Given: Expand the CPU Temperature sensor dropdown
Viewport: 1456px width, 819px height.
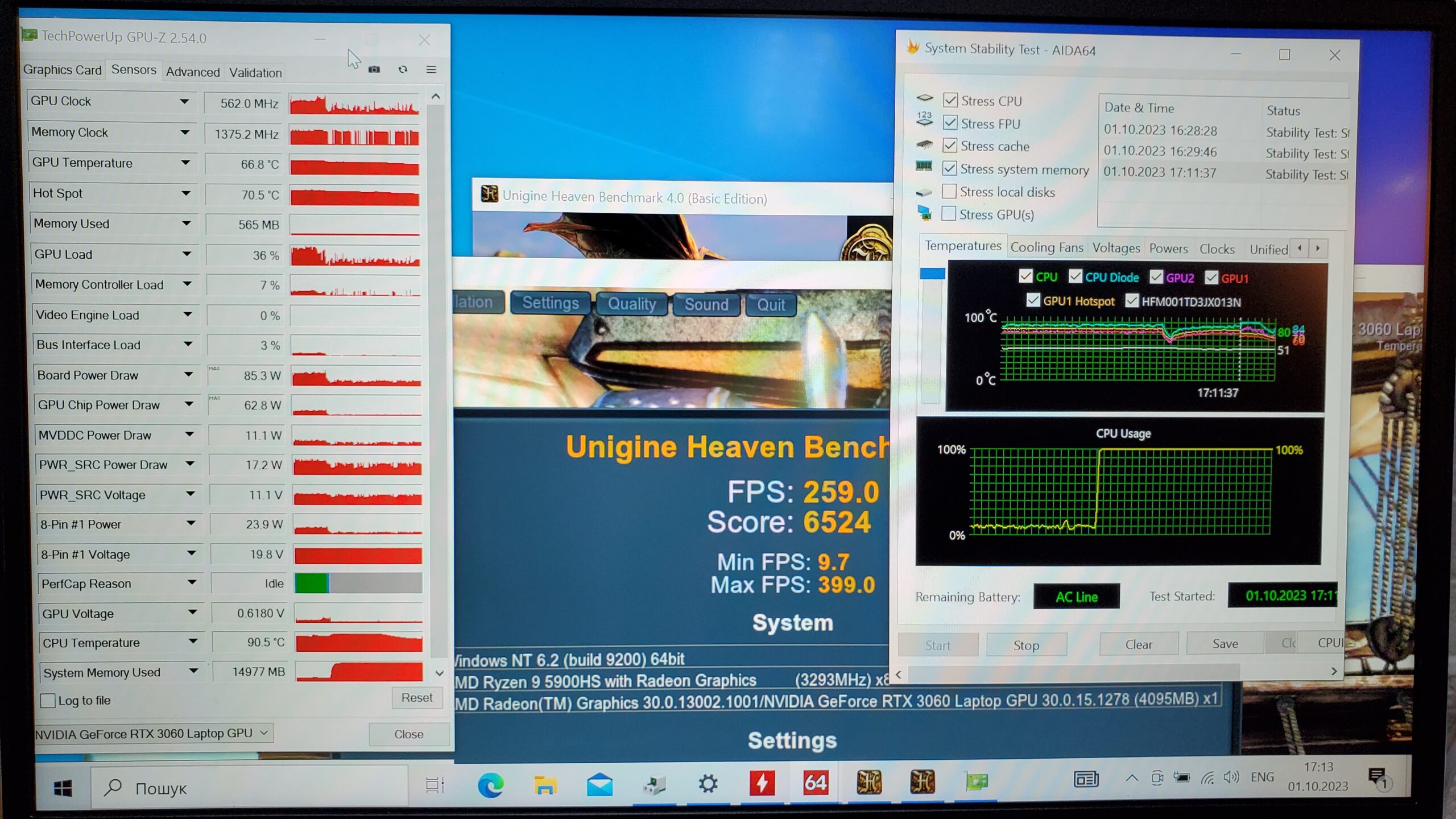Looking at the screenshot, I should click(x=193, y=642).
